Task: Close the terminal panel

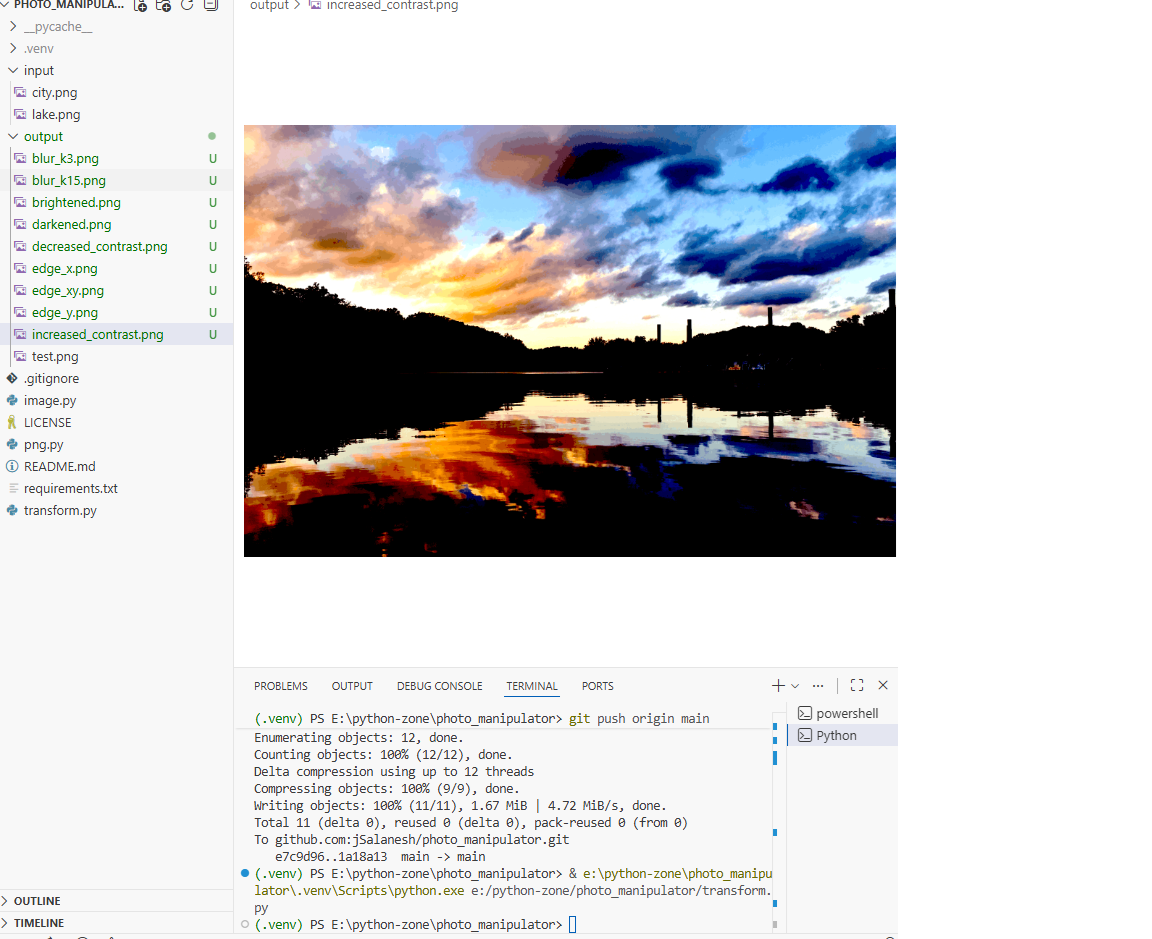Action: click(x=883, y=686)
